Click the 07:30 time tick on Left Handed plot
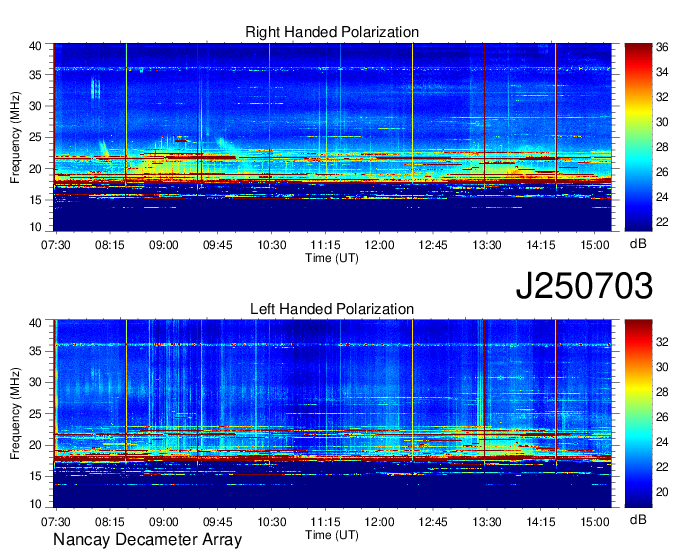680x552 pixels. [56, 522]
